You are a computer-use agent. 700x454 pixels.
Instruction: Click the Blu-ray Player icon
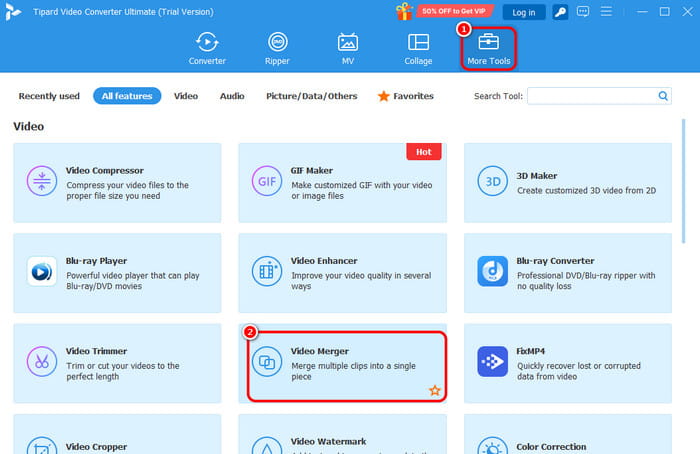(42, 271)
